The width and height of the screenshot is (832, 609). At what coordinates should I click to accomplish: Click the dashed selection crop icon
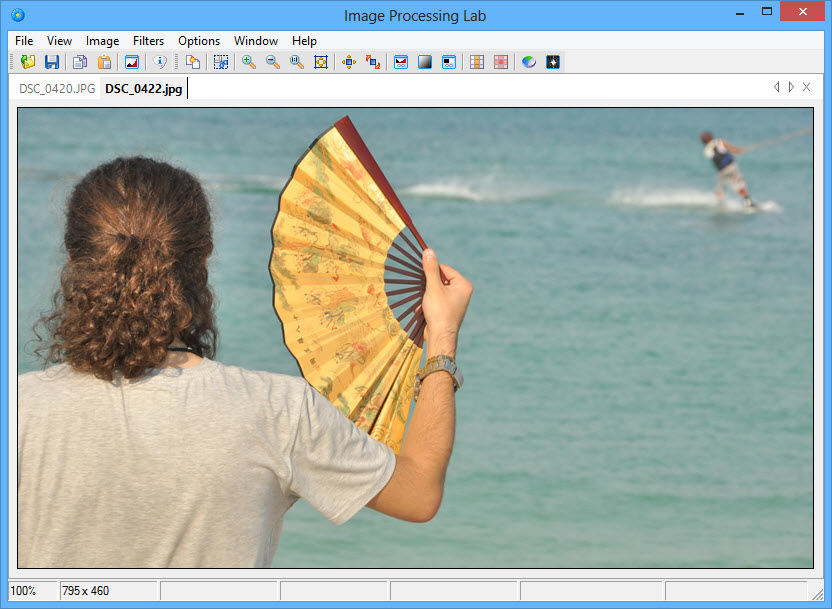[221, 62]
